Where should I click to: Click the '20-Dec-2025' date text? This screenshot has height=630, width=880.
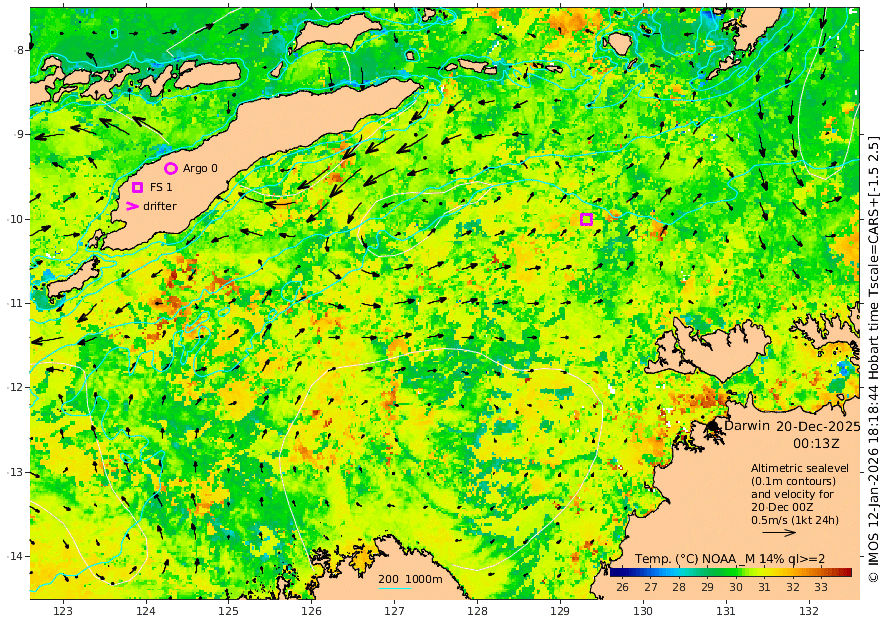pos(818,426)
